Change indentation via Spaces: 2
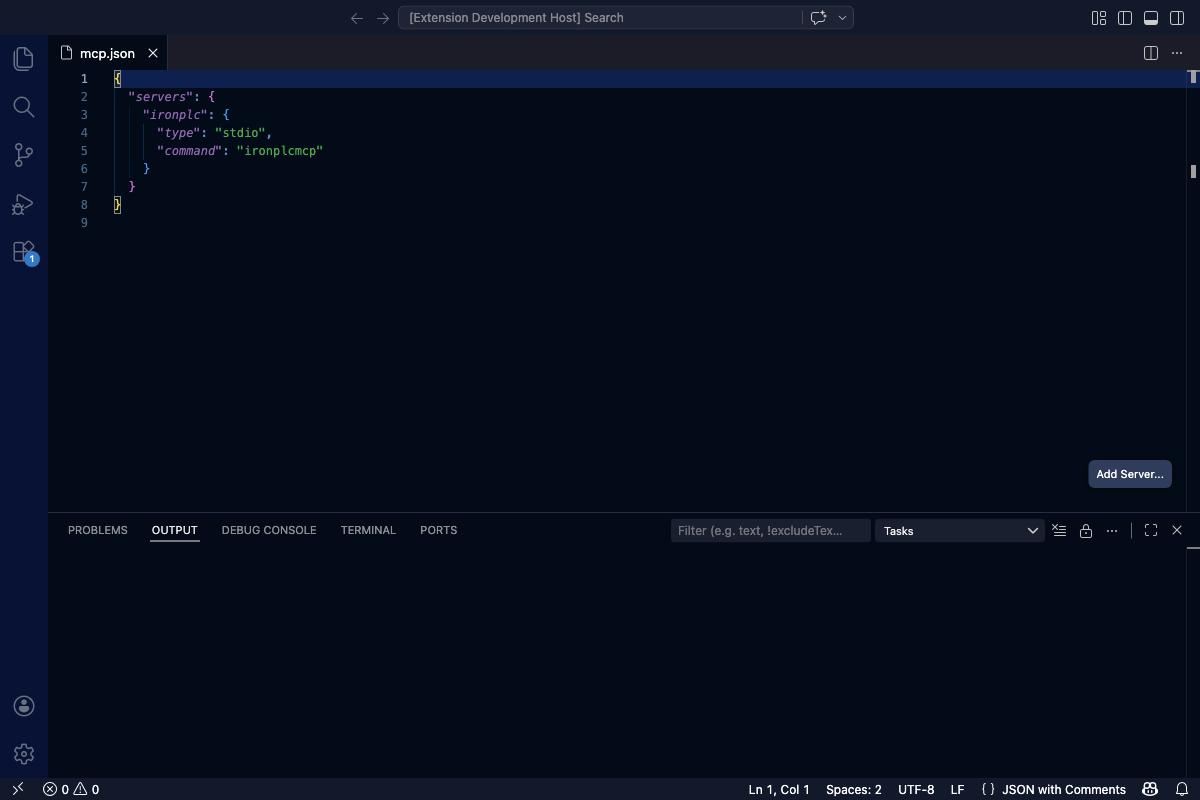1200x800 pixels. 854,789
